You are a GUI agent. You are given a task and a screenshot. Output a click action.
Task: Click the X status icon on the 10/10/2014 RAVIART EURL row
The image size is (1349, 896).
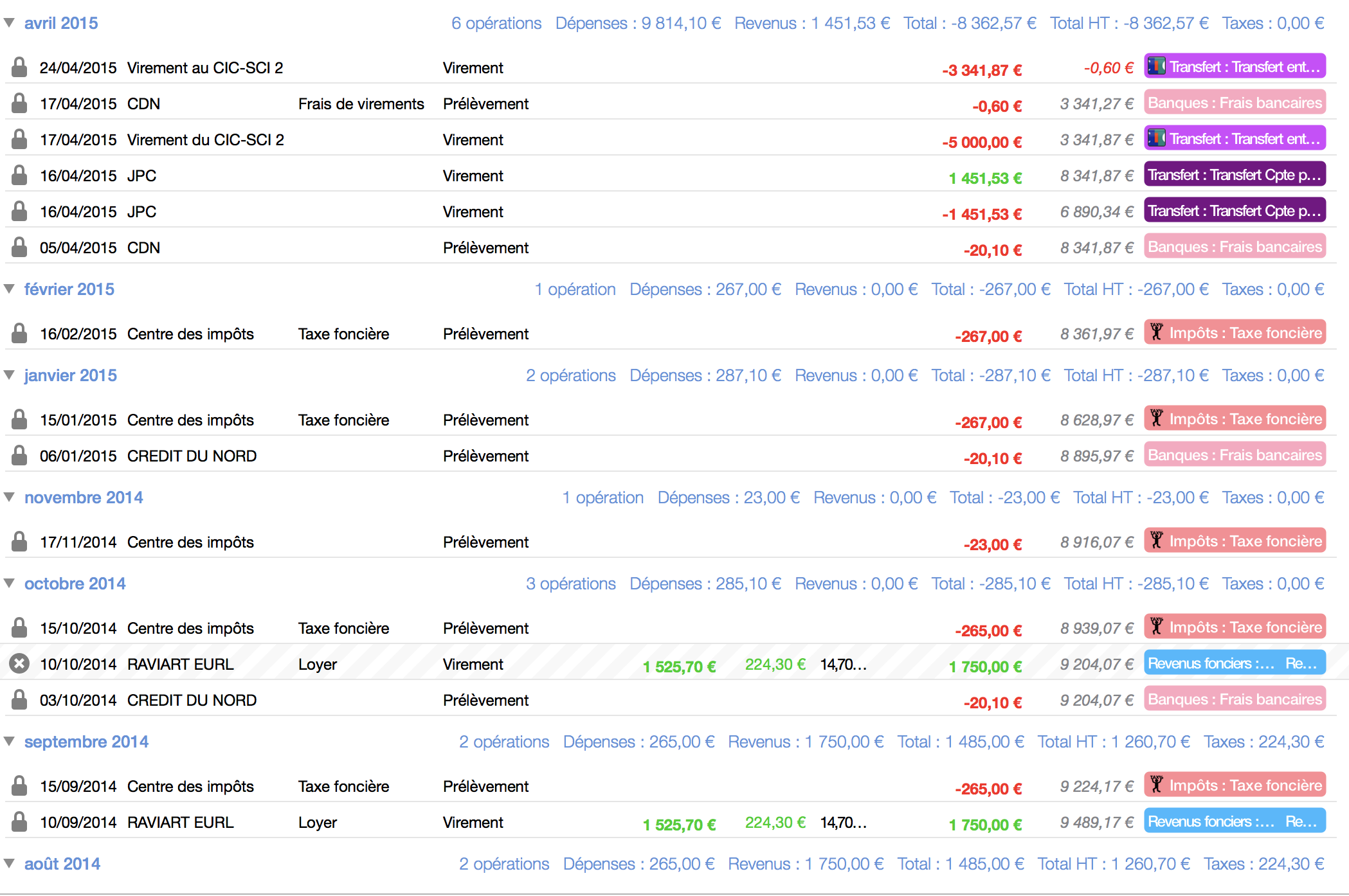pyautogui.click(x=19, y=663)
